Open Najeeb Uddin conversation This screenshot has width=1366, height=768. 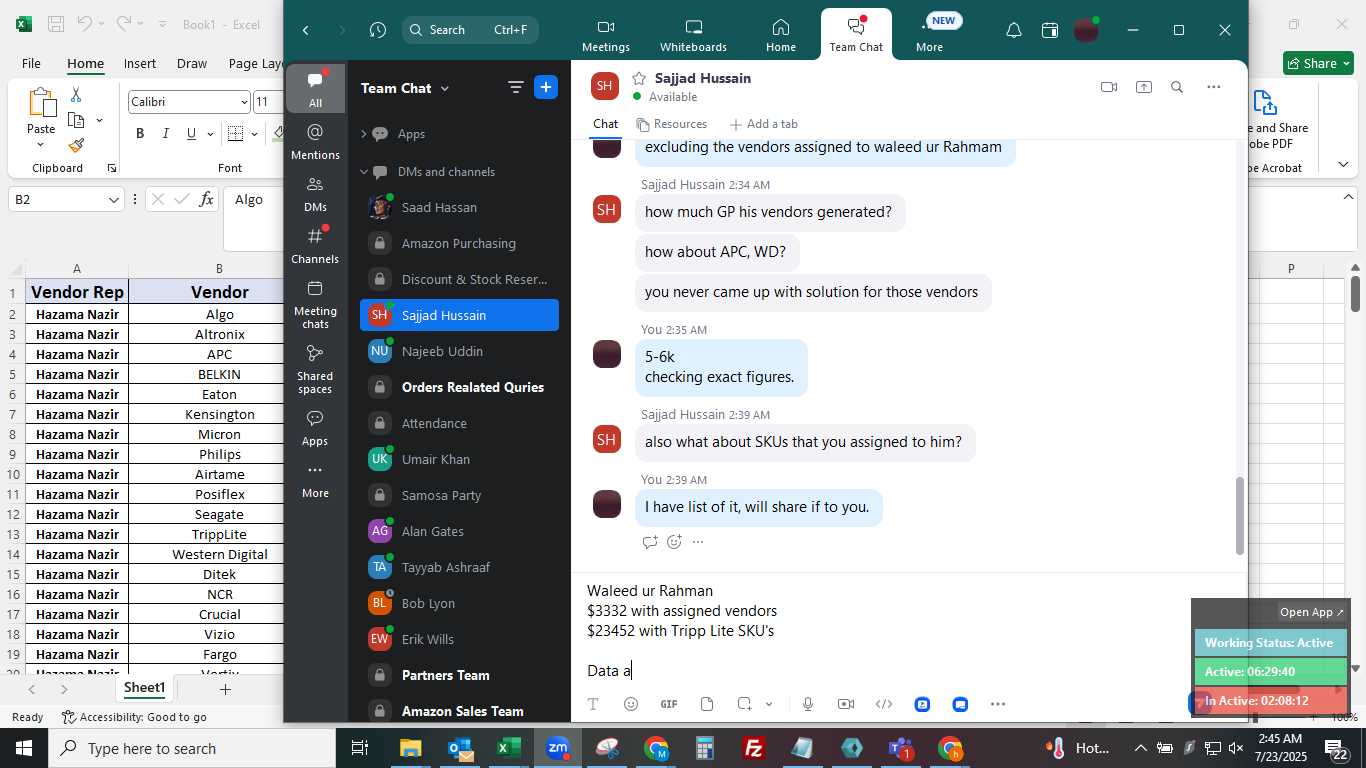click(x=459, y=351)
